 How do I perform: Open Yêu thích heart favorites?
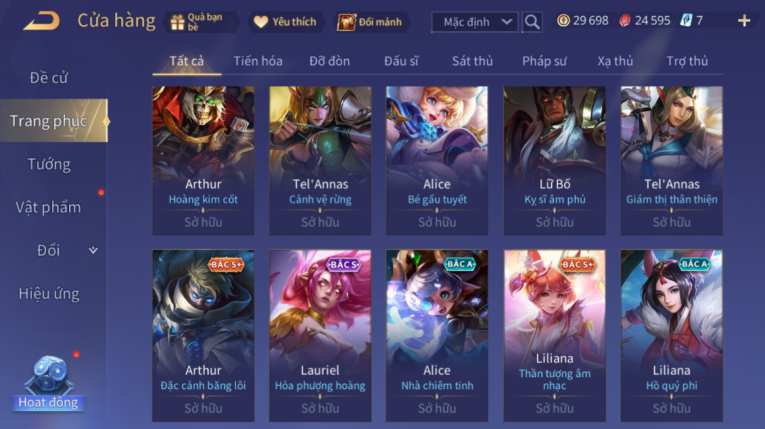261,22
